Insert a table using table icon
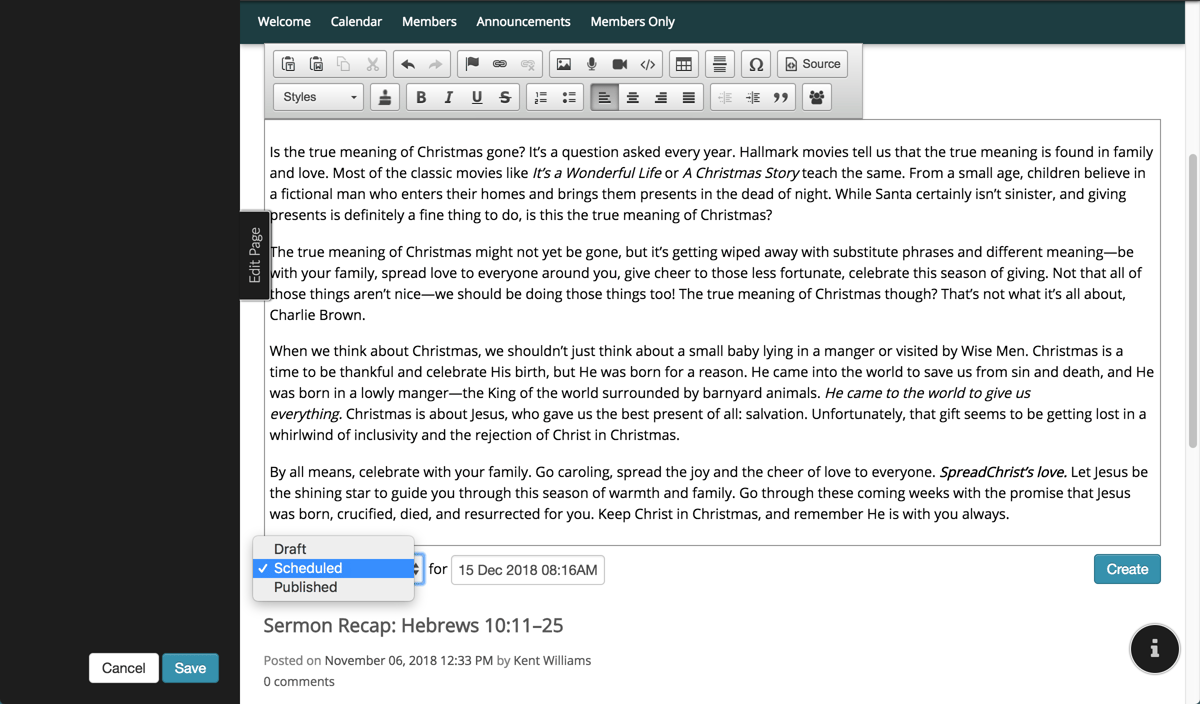1200x704 pixels. (684, 64)
